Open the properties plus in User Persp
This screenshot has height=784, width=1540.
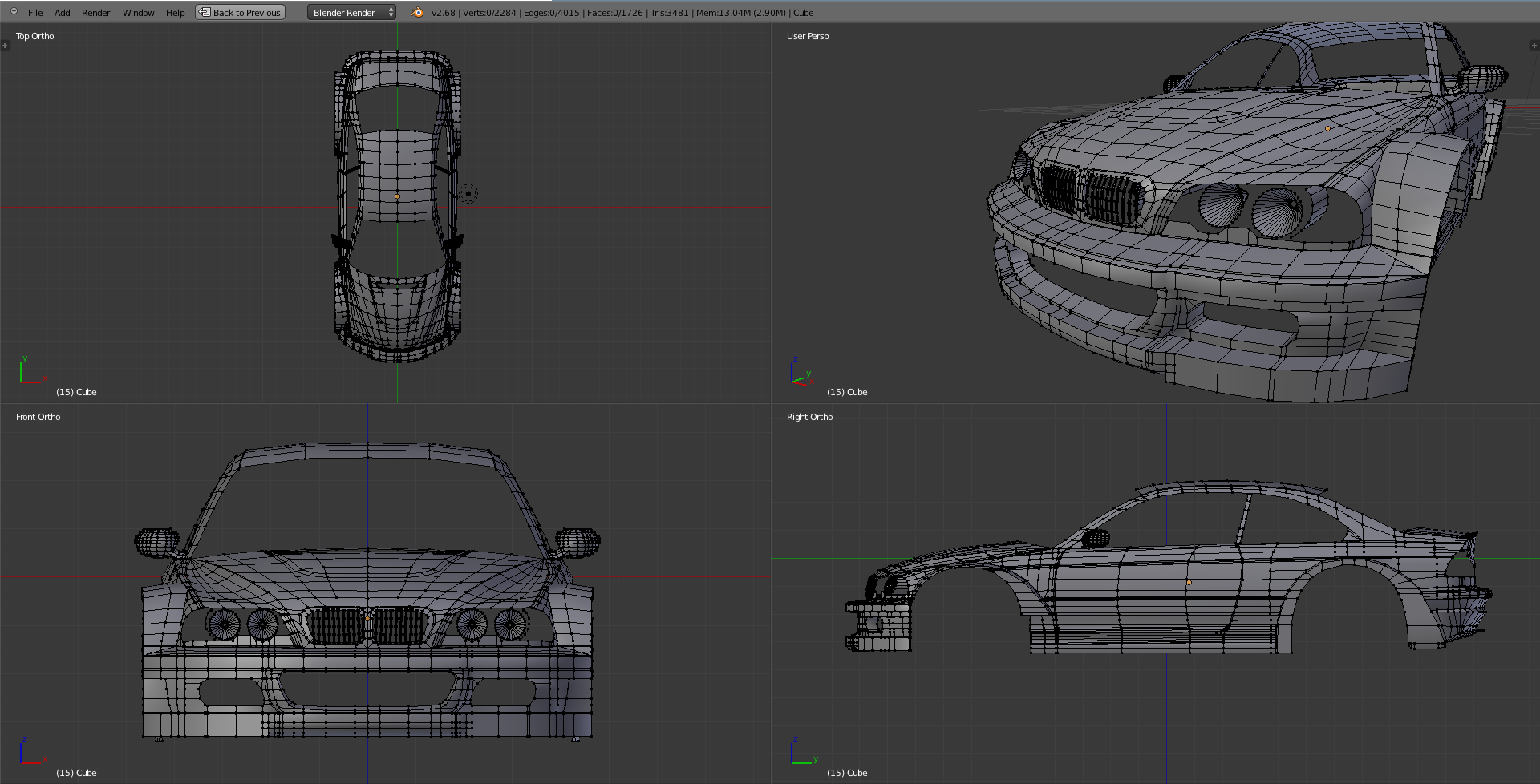1534,46
